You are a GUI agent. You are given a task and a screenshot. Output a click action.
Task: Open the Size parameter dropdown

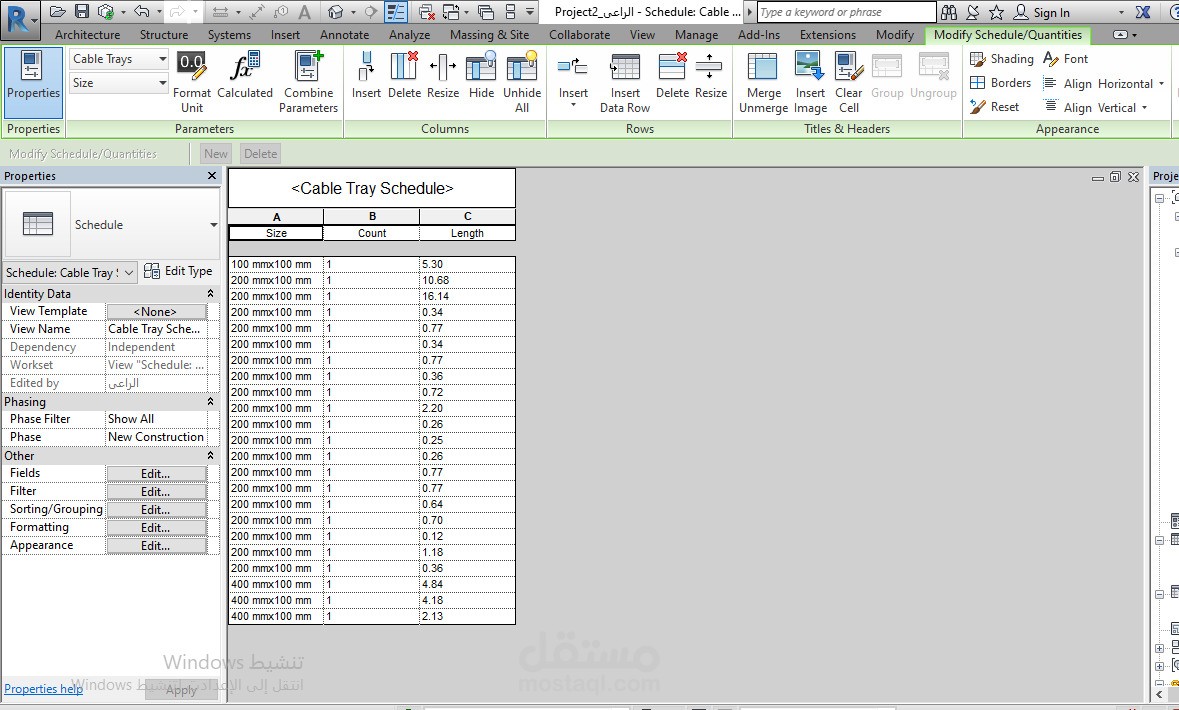tap(119, 83)
